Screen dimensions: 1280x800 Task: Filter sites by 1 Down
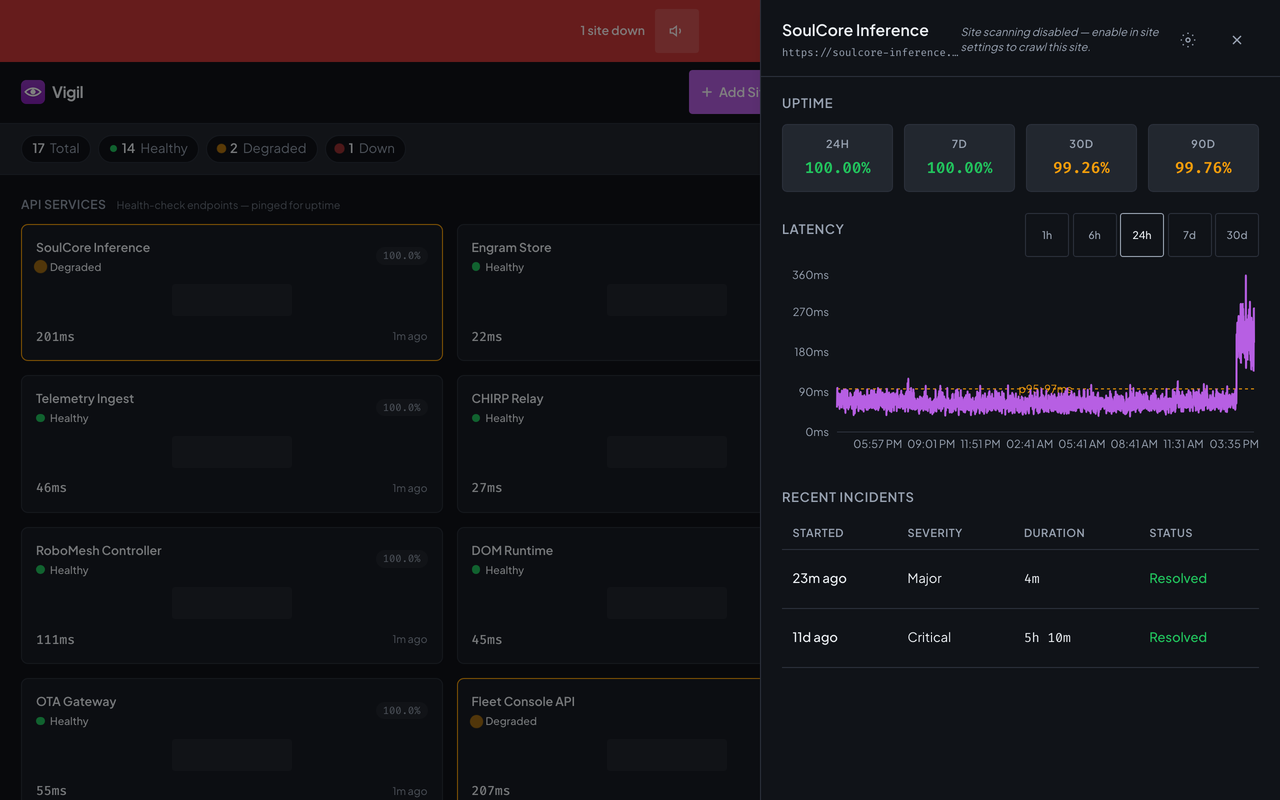(x=365, y=149)
